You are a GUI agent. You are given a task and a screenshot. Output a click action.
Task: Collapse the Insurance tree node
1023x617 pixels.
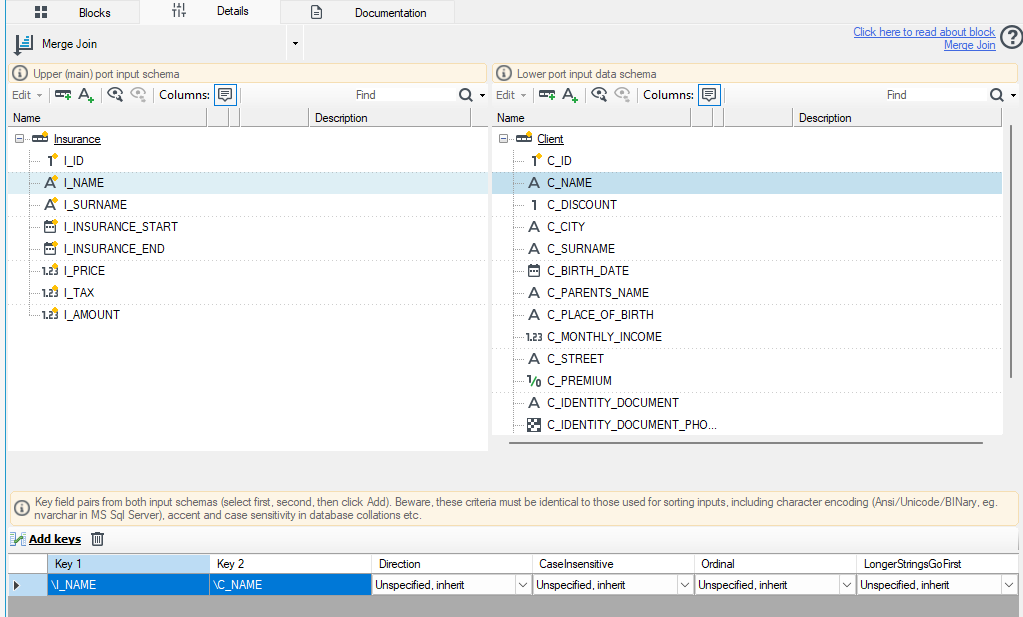pyautogui.click(x=20, y=138)
